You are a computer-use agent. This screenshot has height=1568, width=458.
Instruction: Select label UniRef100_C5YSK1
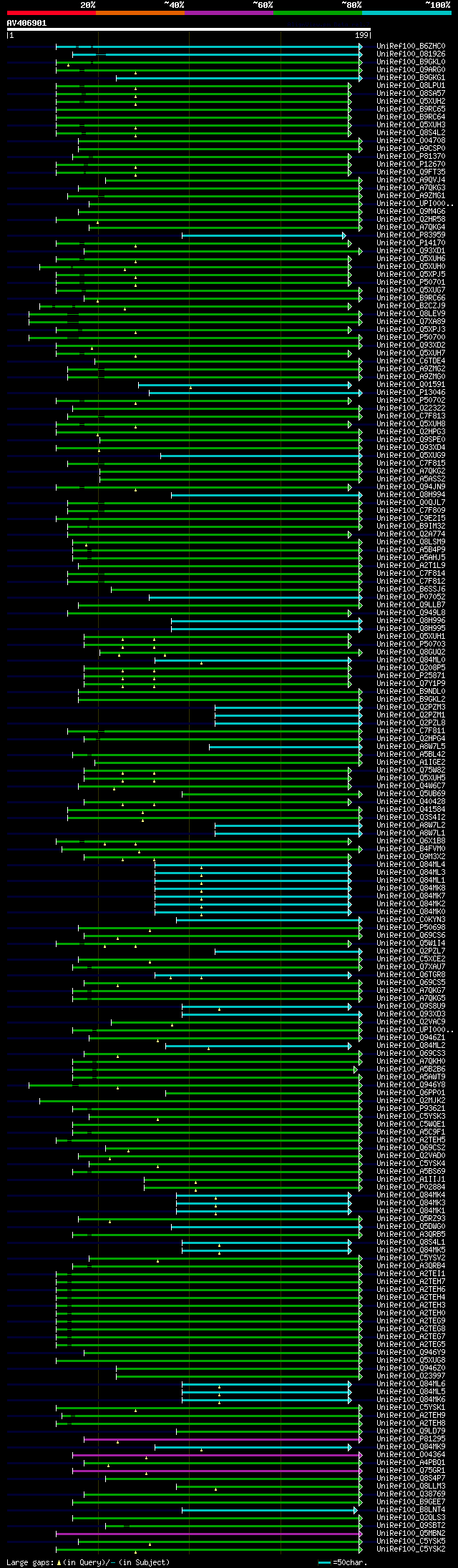point(411,1408)
